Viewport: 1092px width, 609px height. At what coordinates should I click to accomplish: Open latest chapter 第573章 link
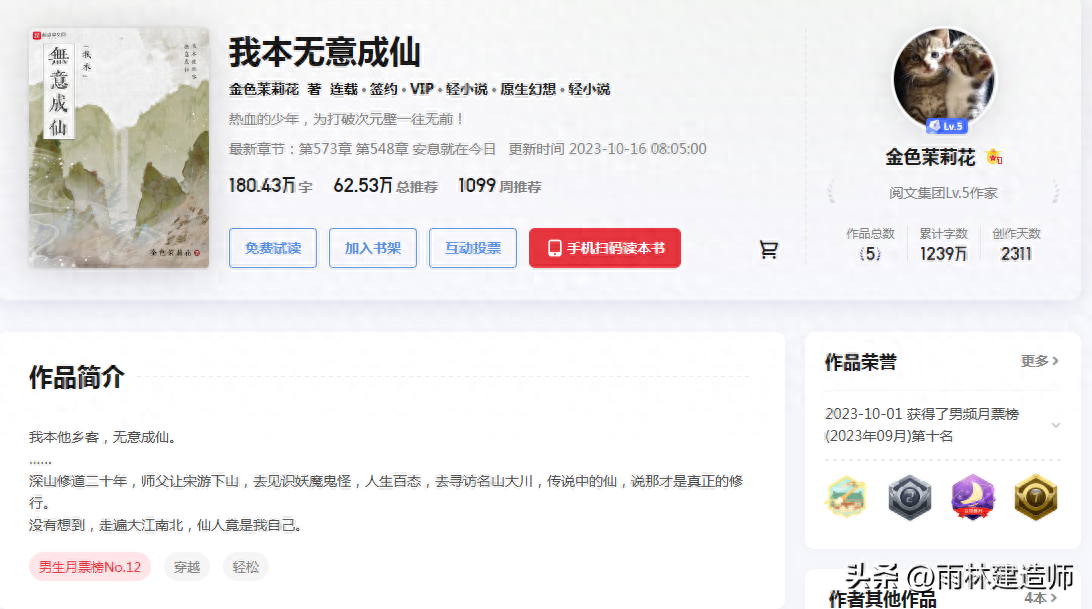[327, 147]
